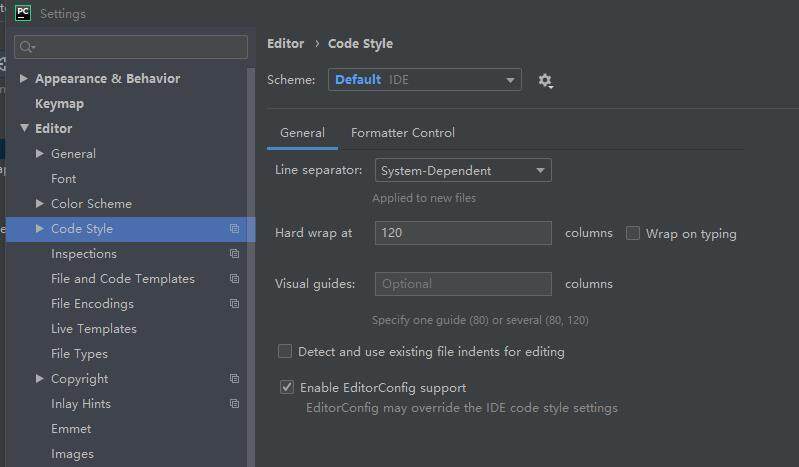Image resolution: width=799 pixels, height=467 pixels.
Task: Open the Keymap settings page
Action: [59, 104]
